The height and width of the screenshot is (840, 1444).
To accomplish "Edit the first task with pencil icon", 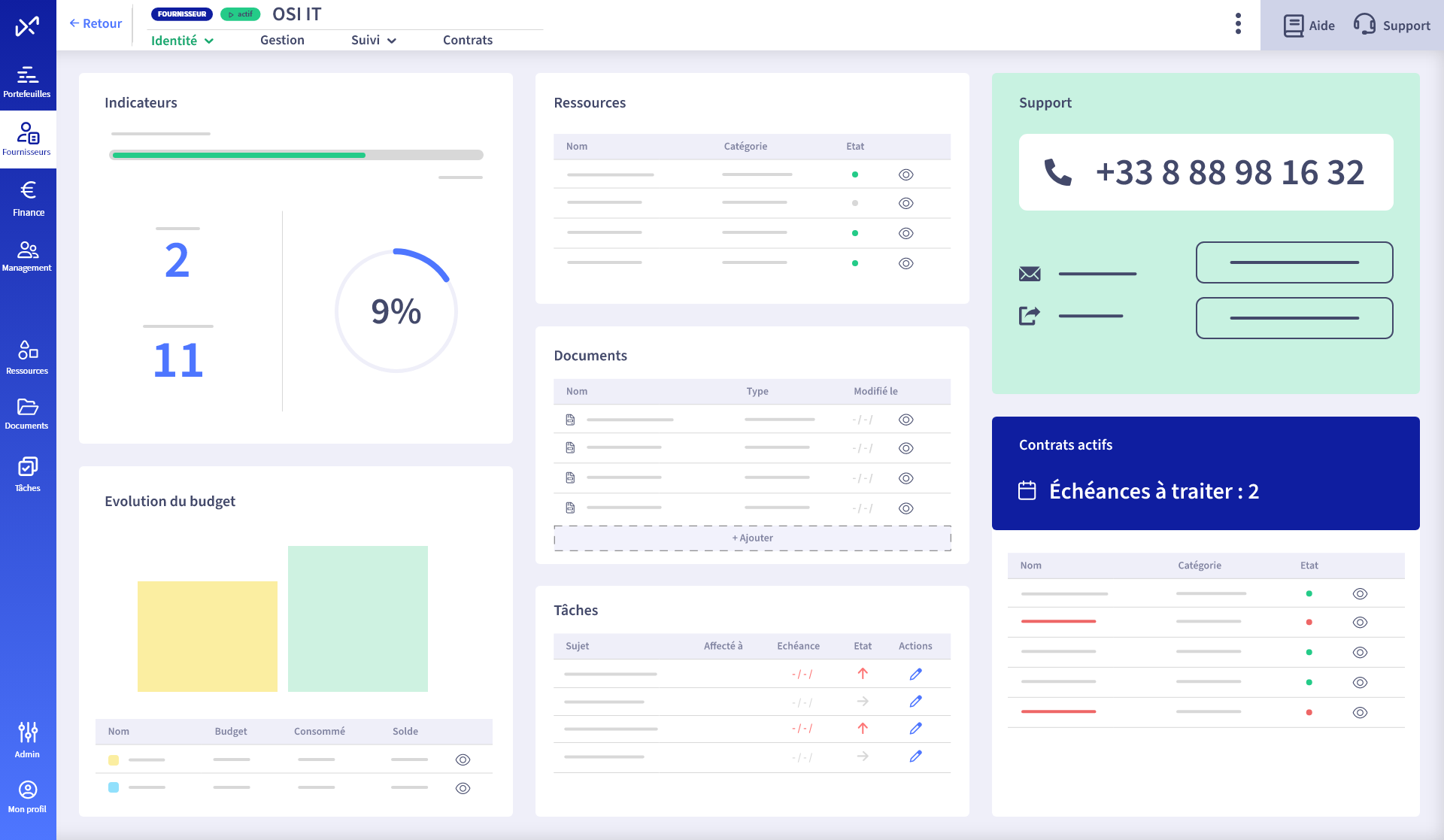I will pos(915,675).
